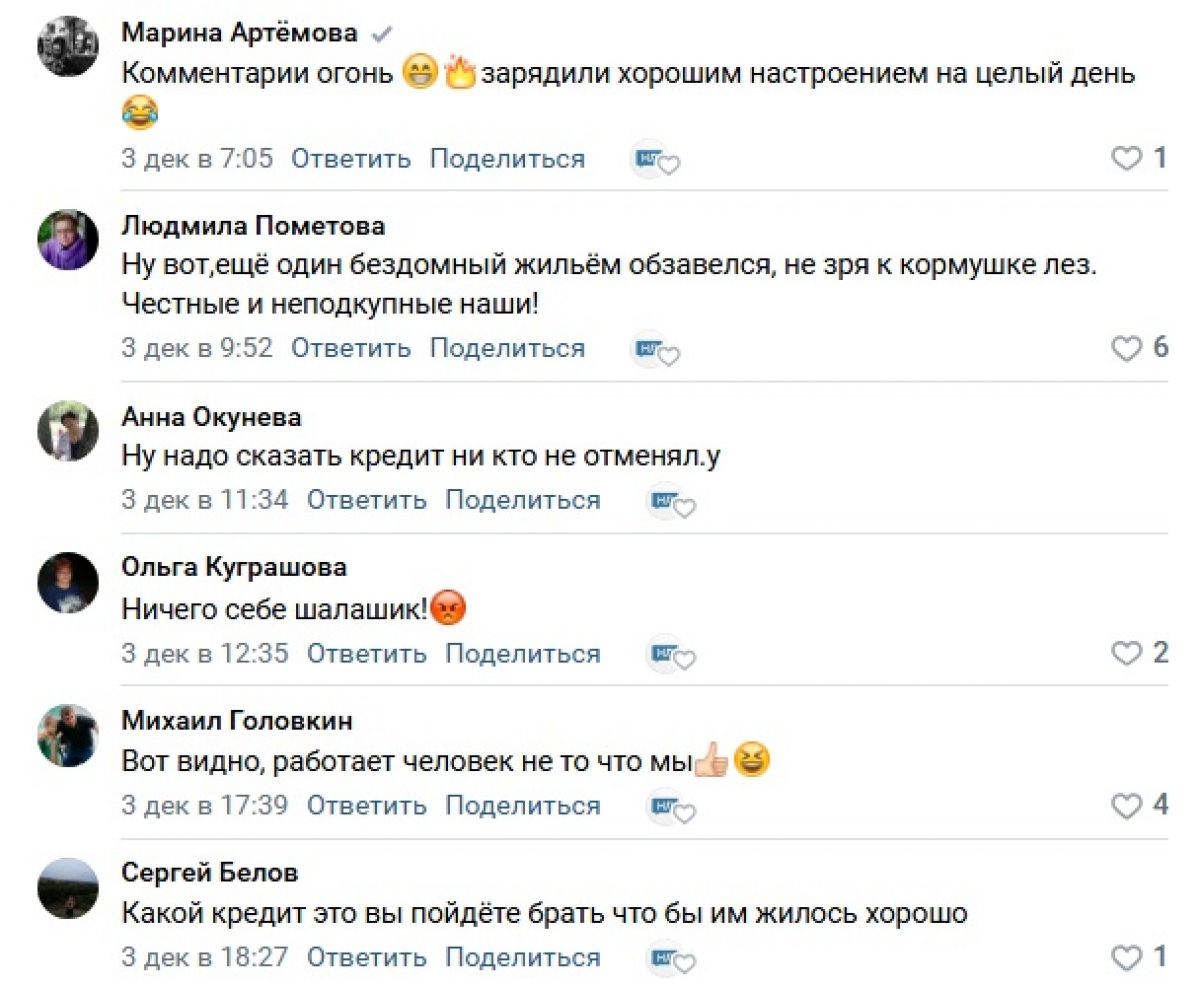Like Михаил Головкин's comment heart icon
The height and width of the screenshot is (986, 1200).
point(1127,806)
